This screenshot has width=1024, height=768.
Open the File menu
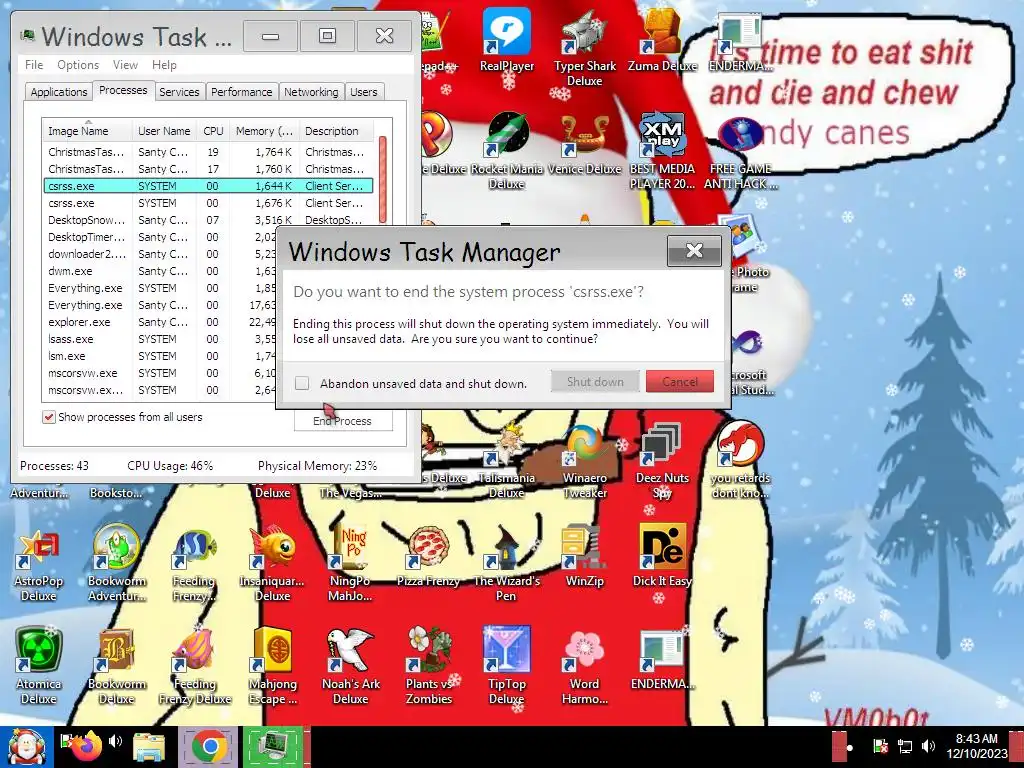pyautogui.click(x=34, y=65)
